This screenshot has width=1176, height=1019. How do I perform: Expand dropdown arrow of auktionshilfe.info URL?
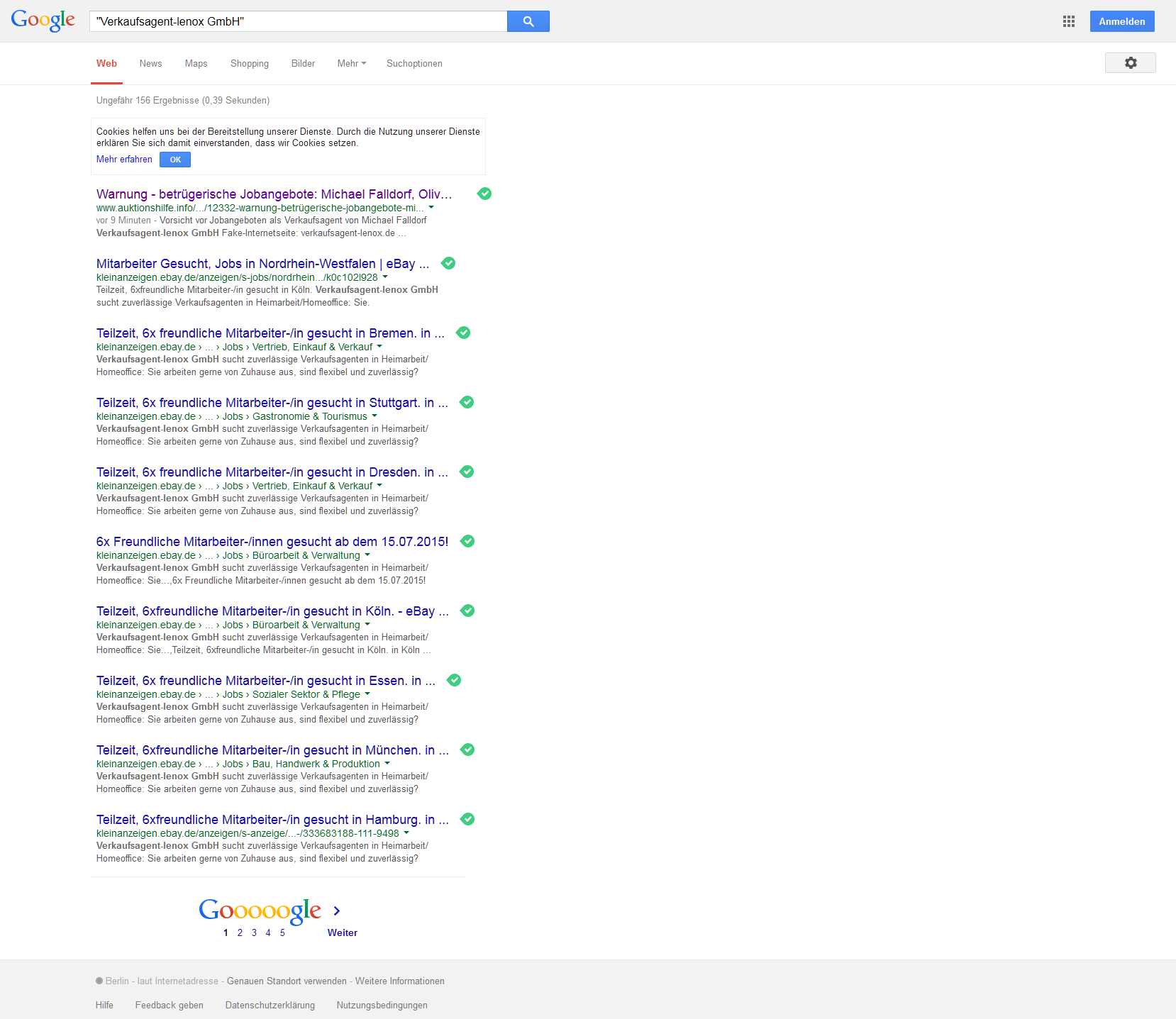click(x=431, y=208)
